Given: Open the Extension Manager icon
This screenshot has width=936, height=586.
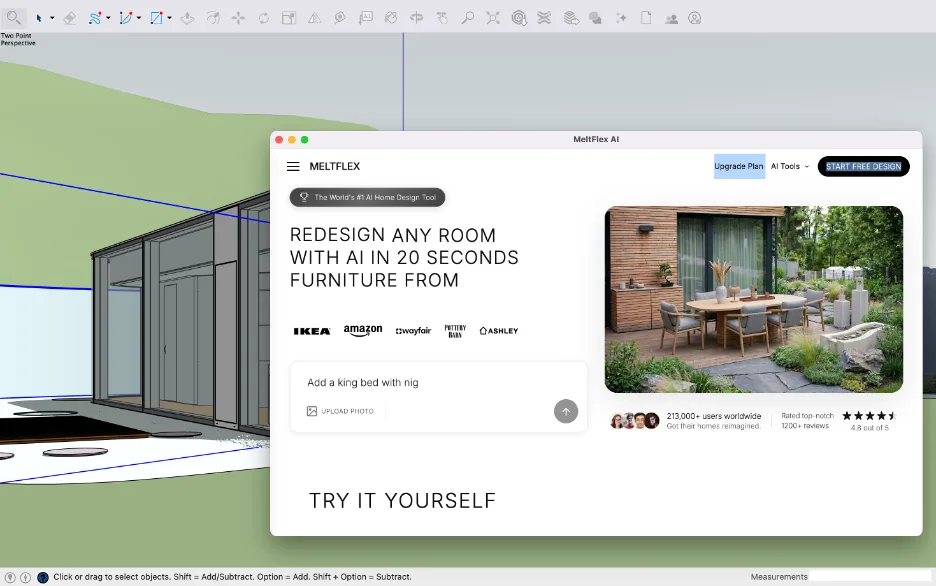Looking at the screenshot, I should (x=595, y=18).
